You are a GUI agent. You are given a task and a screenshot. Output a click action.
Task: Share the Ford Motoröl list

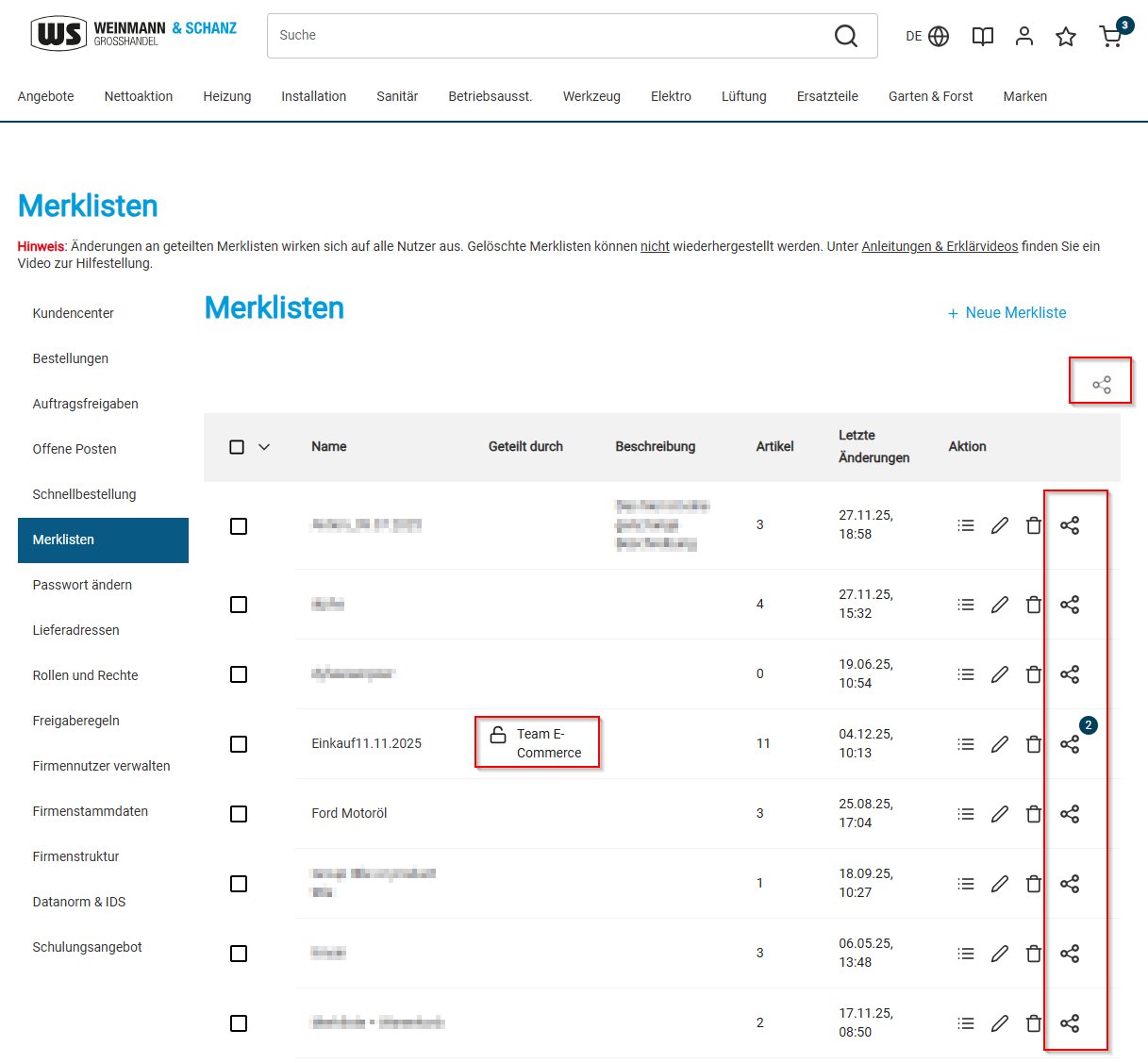tap(1070, 814)
